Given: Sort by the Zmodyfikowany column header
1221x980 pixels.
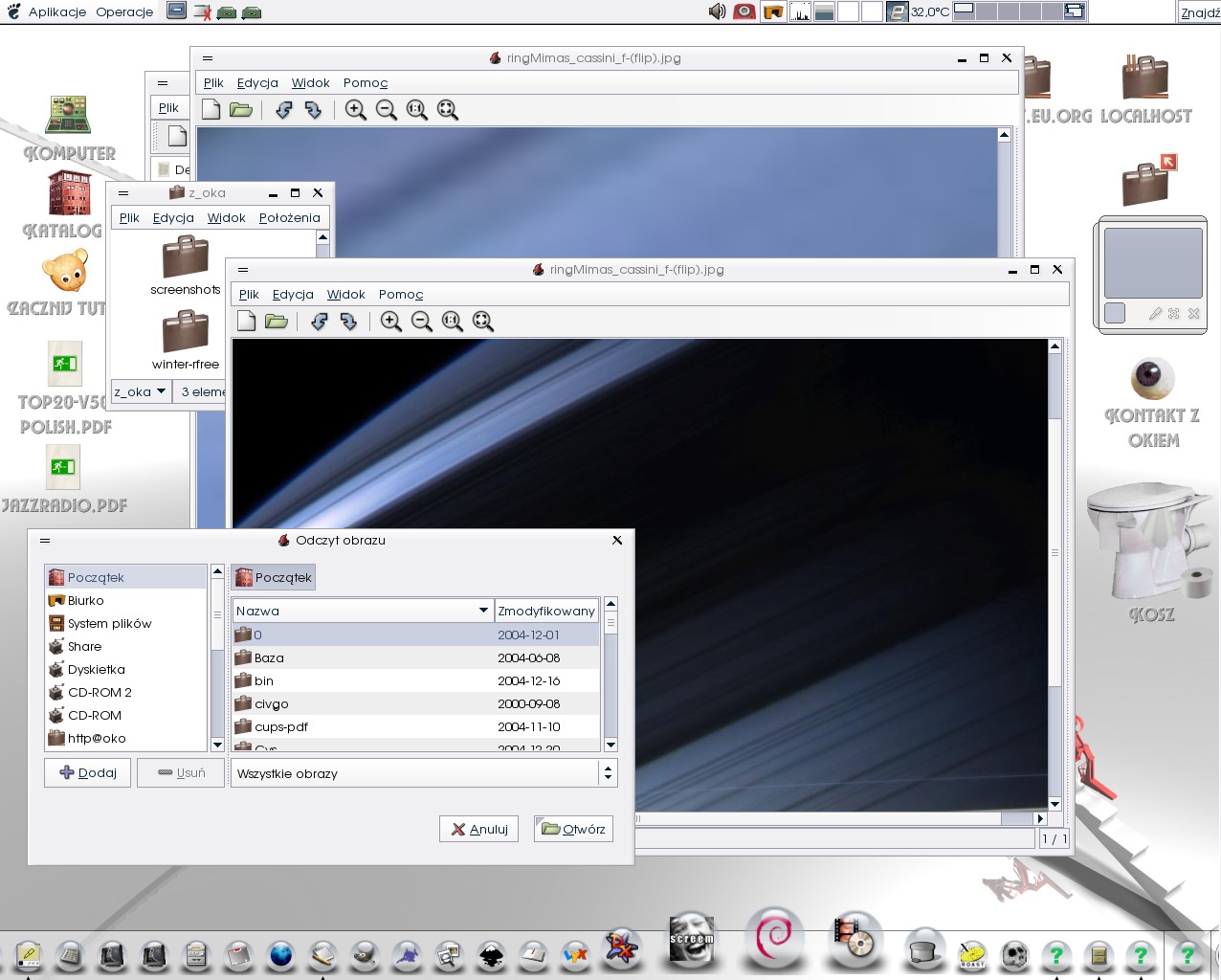Looking at the screenshot, I should (546, 611).
